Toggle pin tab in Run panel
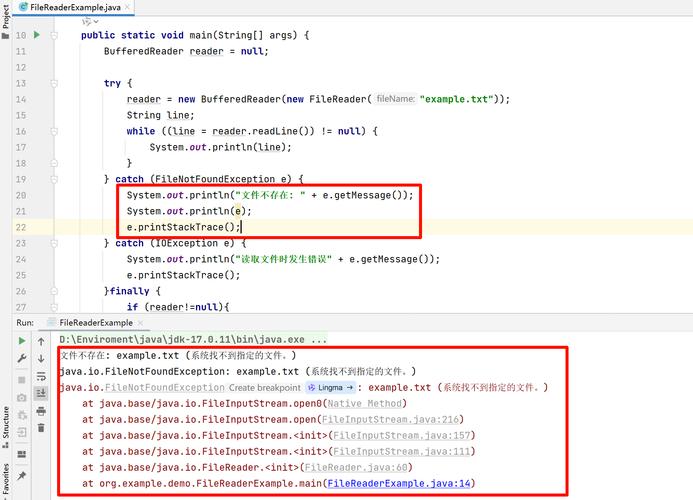The width and height of the screenshot is (693, 500). 22,476
